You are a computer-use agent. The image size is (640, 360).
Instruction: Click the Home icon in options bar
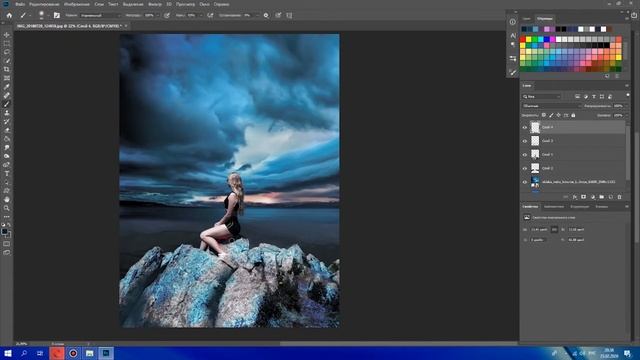(x=9, y=16)
